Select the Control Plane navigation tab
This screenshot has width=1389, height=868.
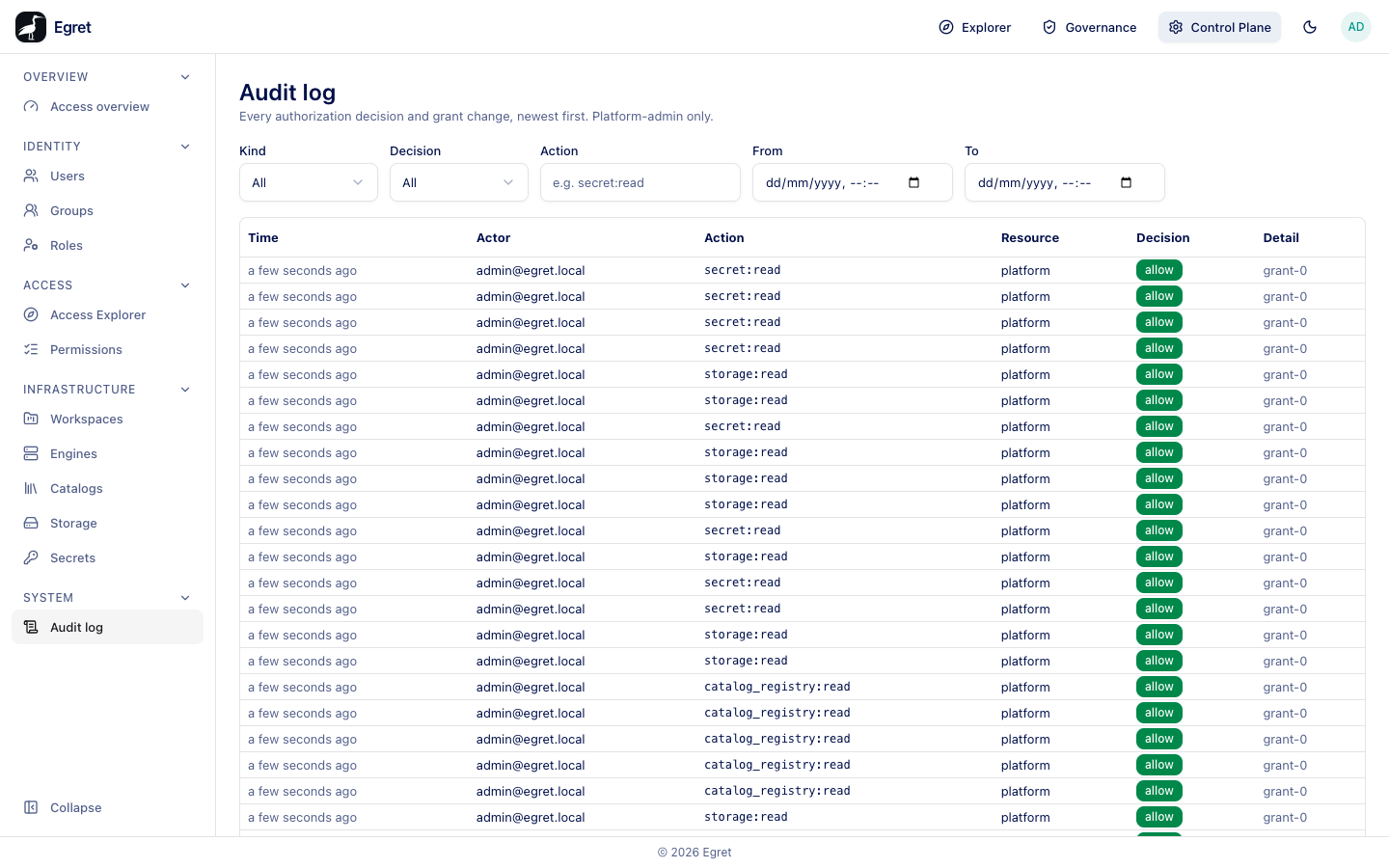click(1219, 27)
